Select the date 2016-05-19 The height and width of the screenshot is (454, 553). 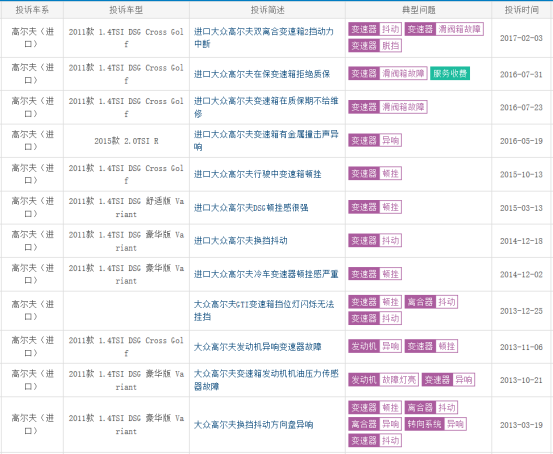(521, 141)
